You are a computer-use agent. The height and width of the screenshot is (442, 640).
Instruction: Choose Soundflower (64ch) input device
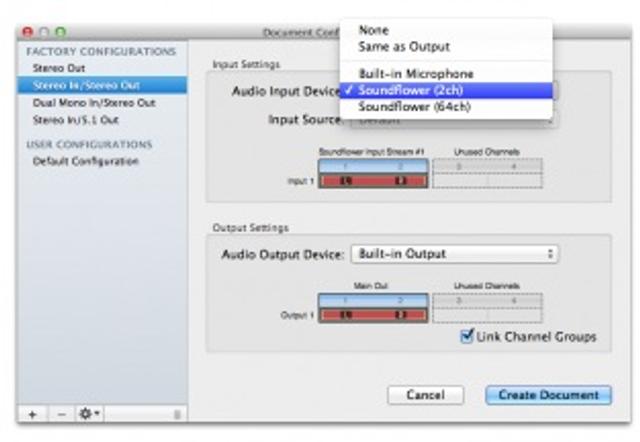click(446, 107)
